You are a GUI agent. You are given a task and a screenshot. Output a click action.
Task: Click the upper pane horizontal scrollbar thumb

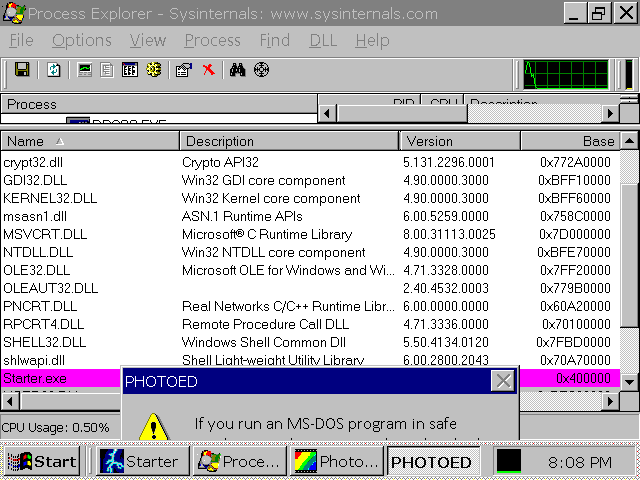pyautogui.click(x=402, y=113)
